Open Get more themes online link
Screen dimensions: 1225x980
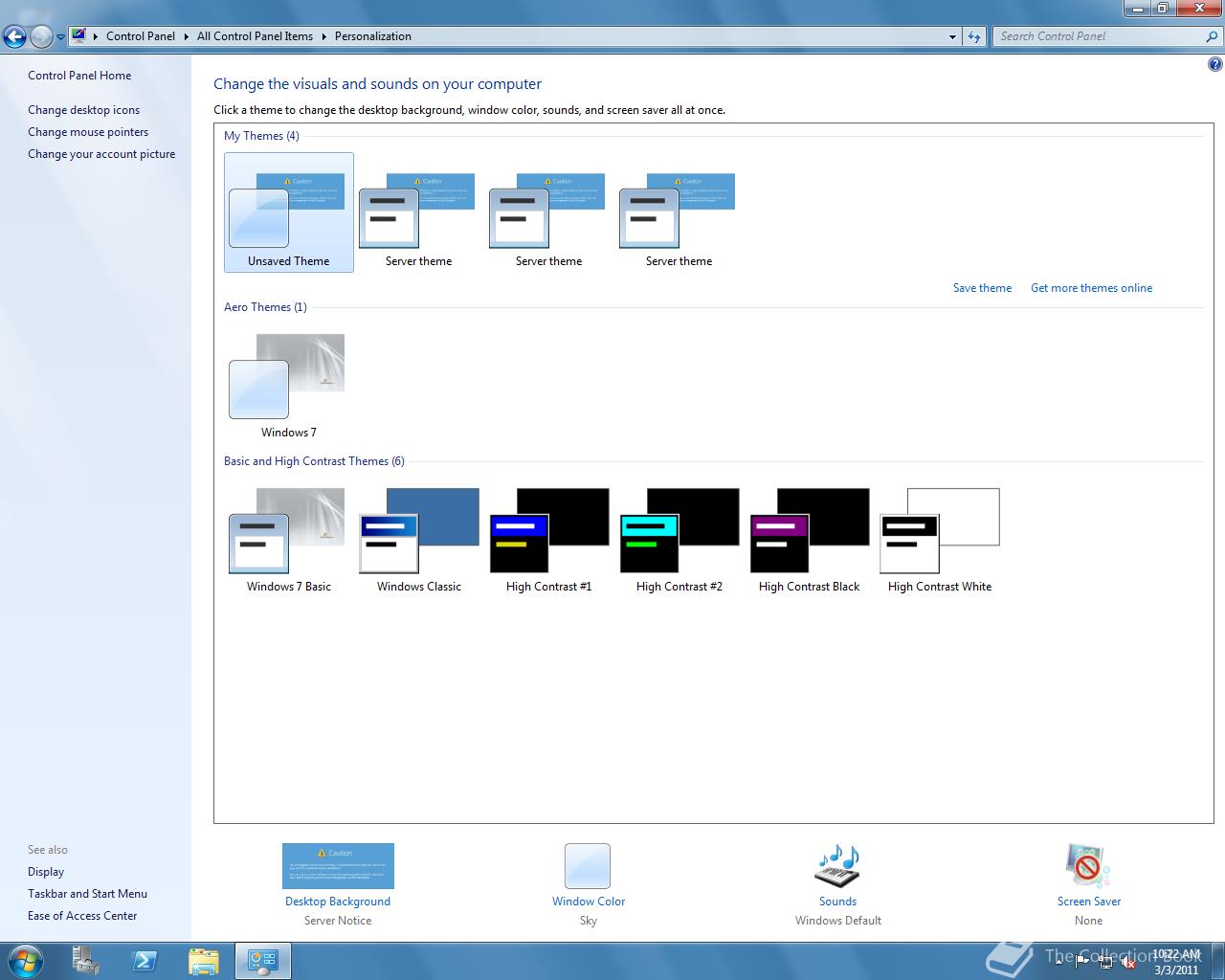[x=1091, y=288]
